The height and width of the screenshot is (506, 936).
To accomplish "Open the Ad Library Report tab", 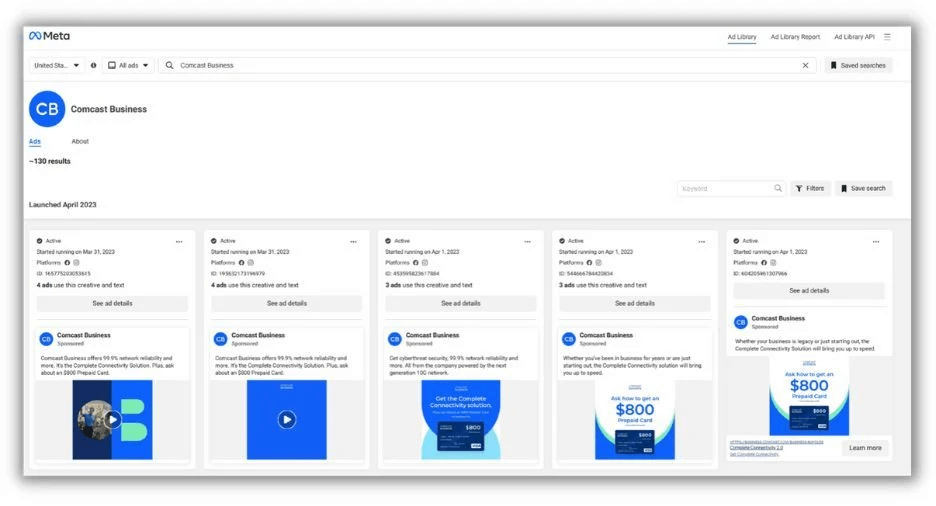I will coord(795,37).
